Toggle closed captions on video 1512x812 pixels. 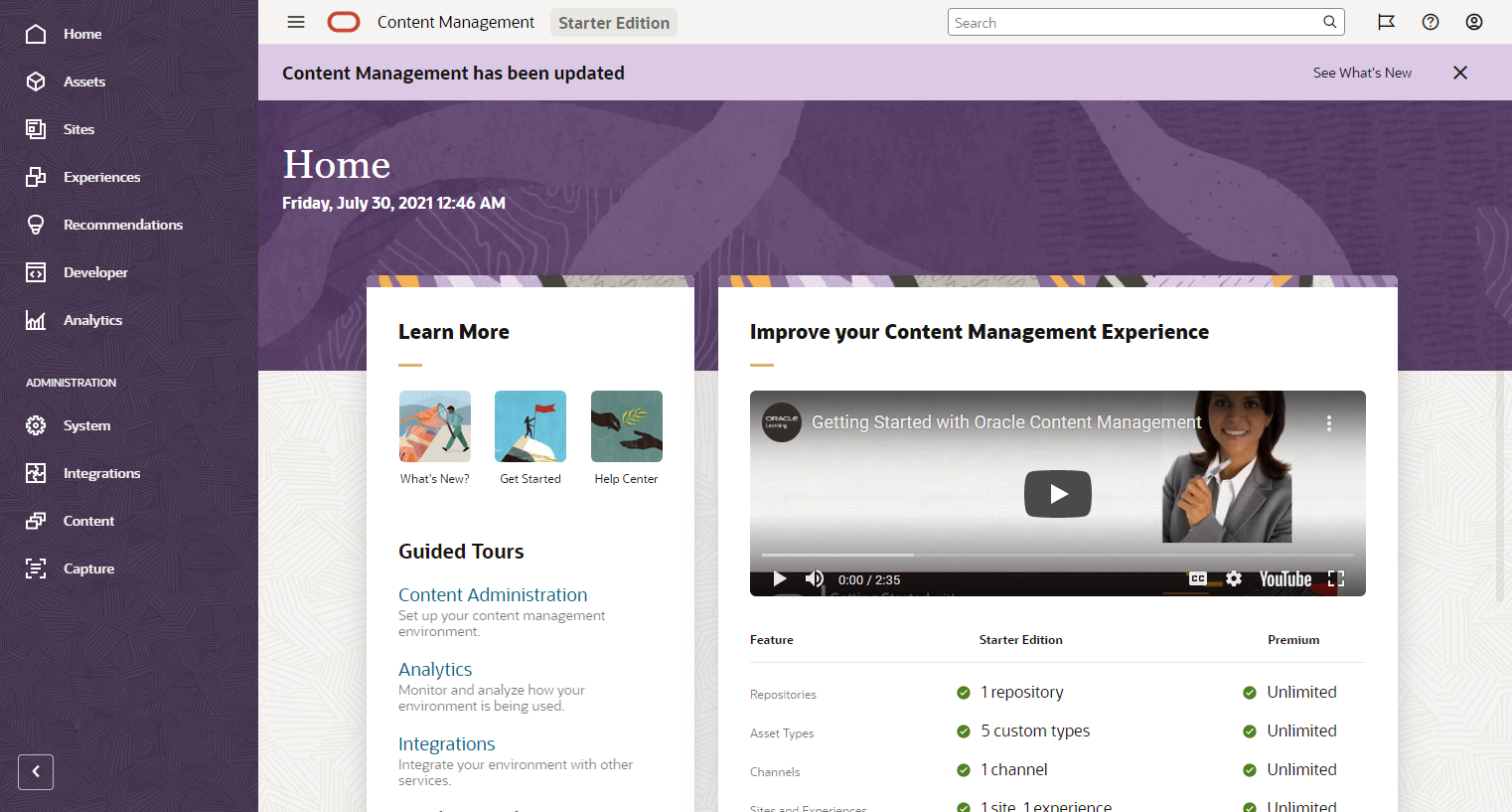[x=1198, y=578]
